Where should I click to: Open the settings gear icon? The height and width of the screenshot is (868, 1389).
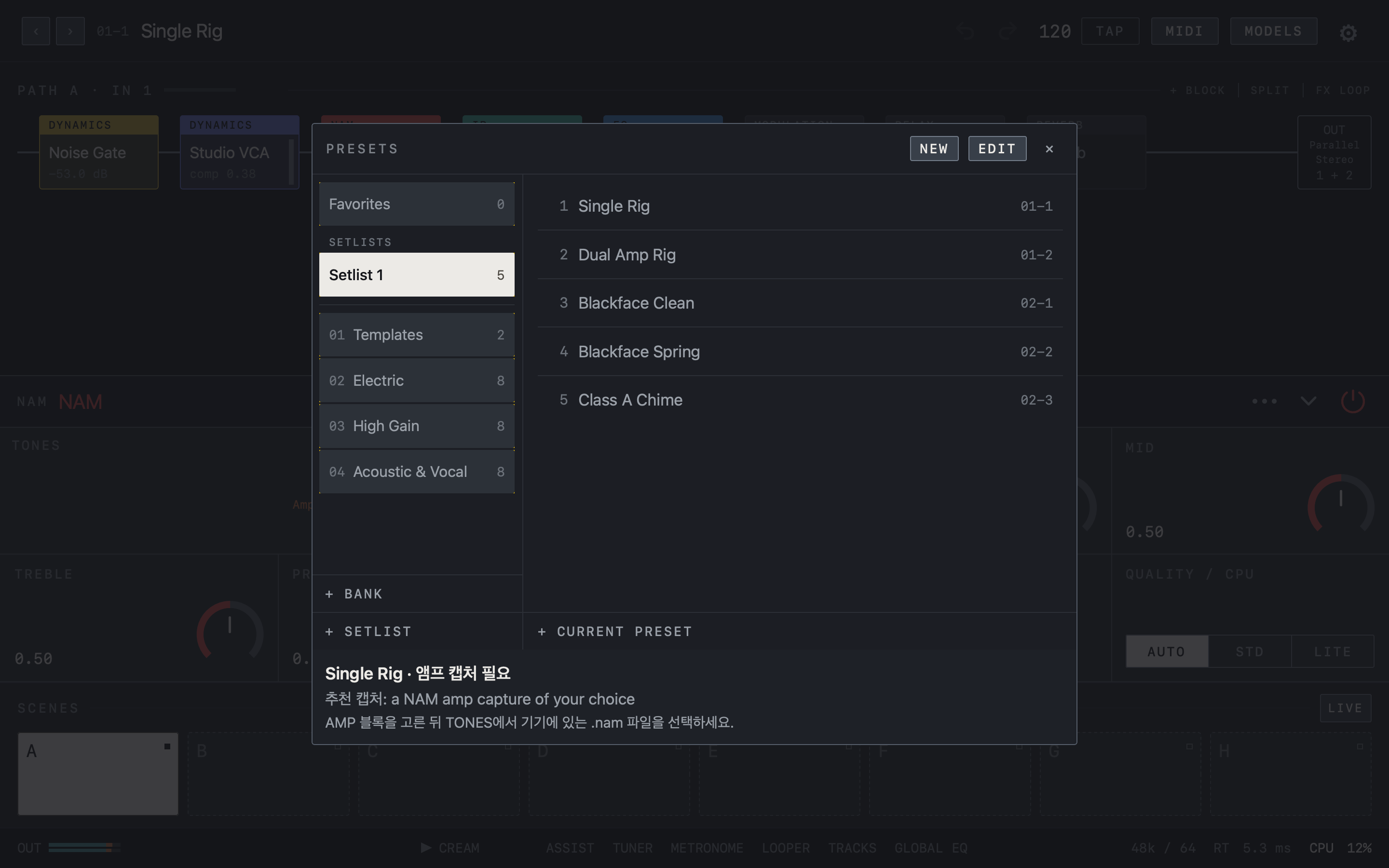pos(1348,32)
